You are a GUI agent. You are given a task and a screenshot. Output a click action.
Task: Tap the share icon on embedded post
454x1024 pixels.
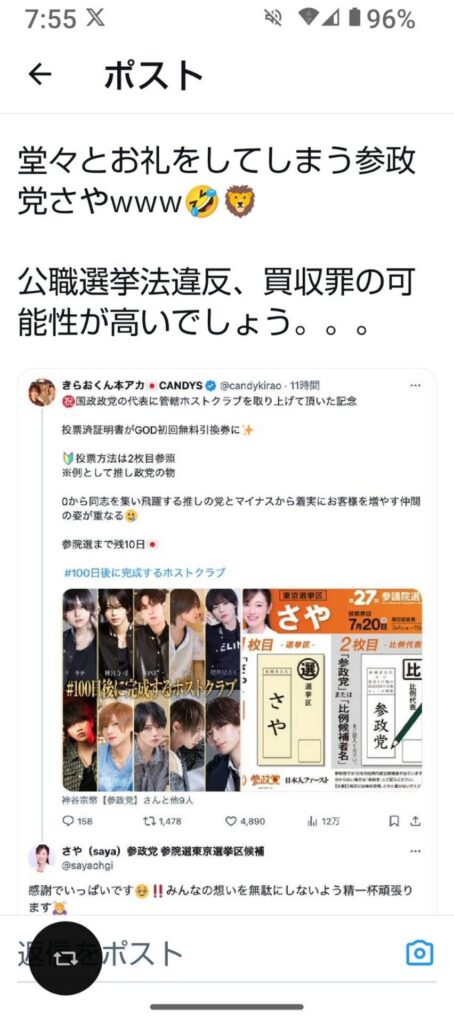click(415, 821)
